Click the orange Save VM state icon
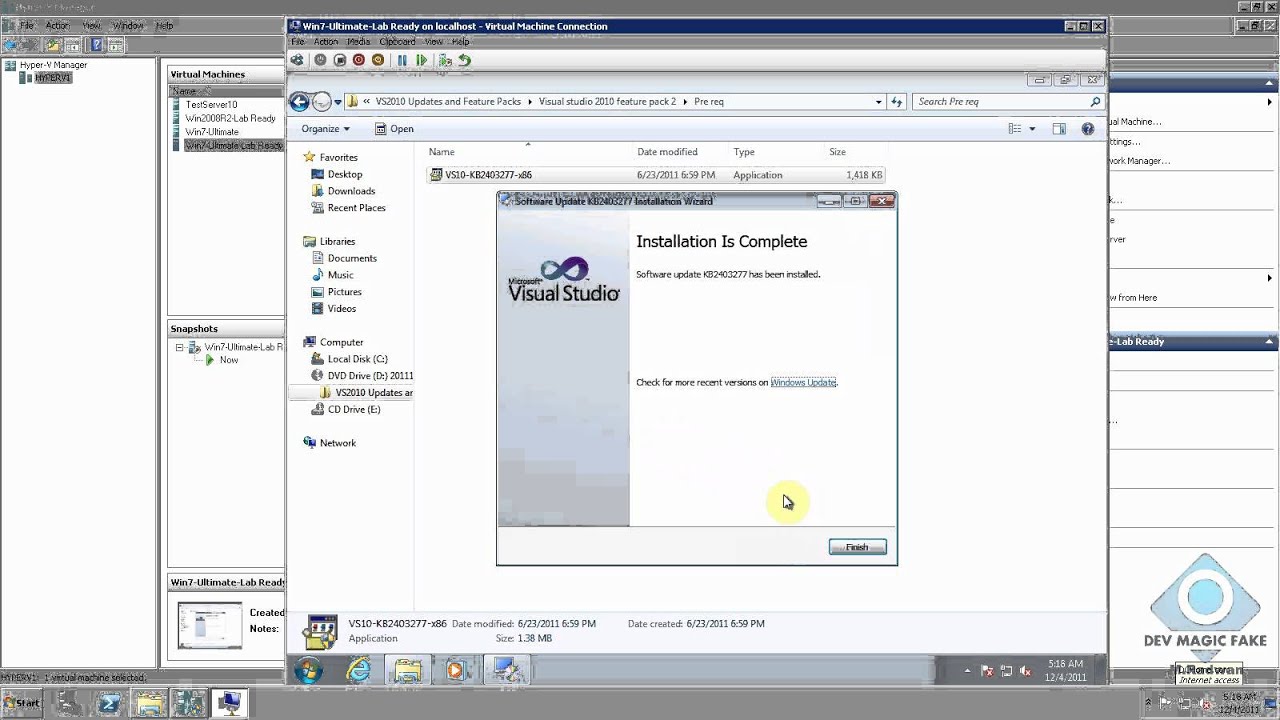 (x=378, y=60)
